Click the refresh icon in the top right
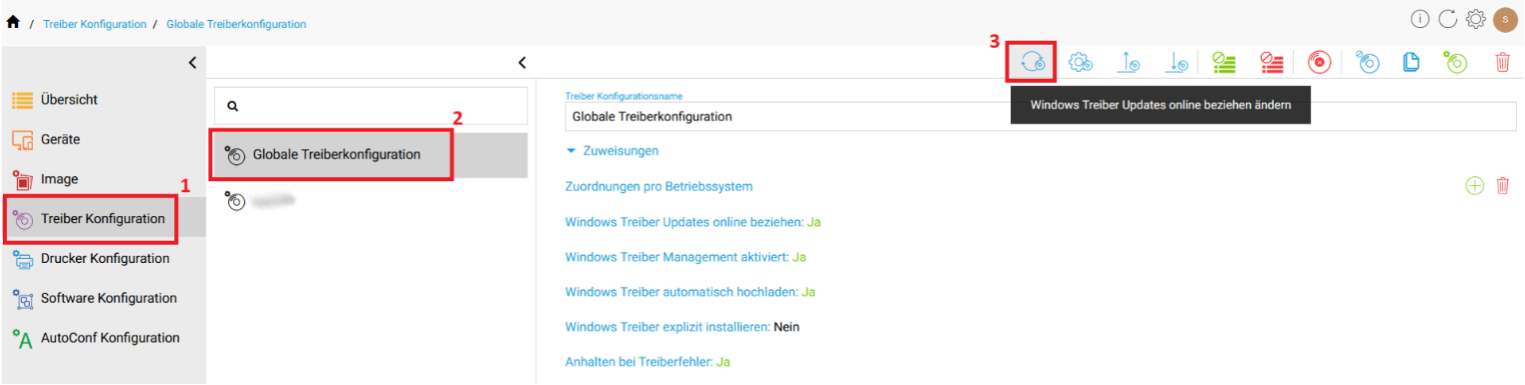 (x=1447, y=19)
